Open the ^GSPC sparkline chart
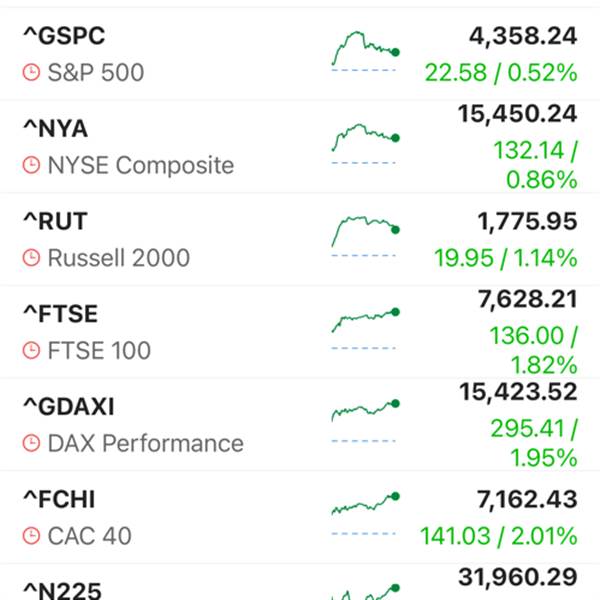Viewport: 600px width, 600px height. (x=365, y=51)
